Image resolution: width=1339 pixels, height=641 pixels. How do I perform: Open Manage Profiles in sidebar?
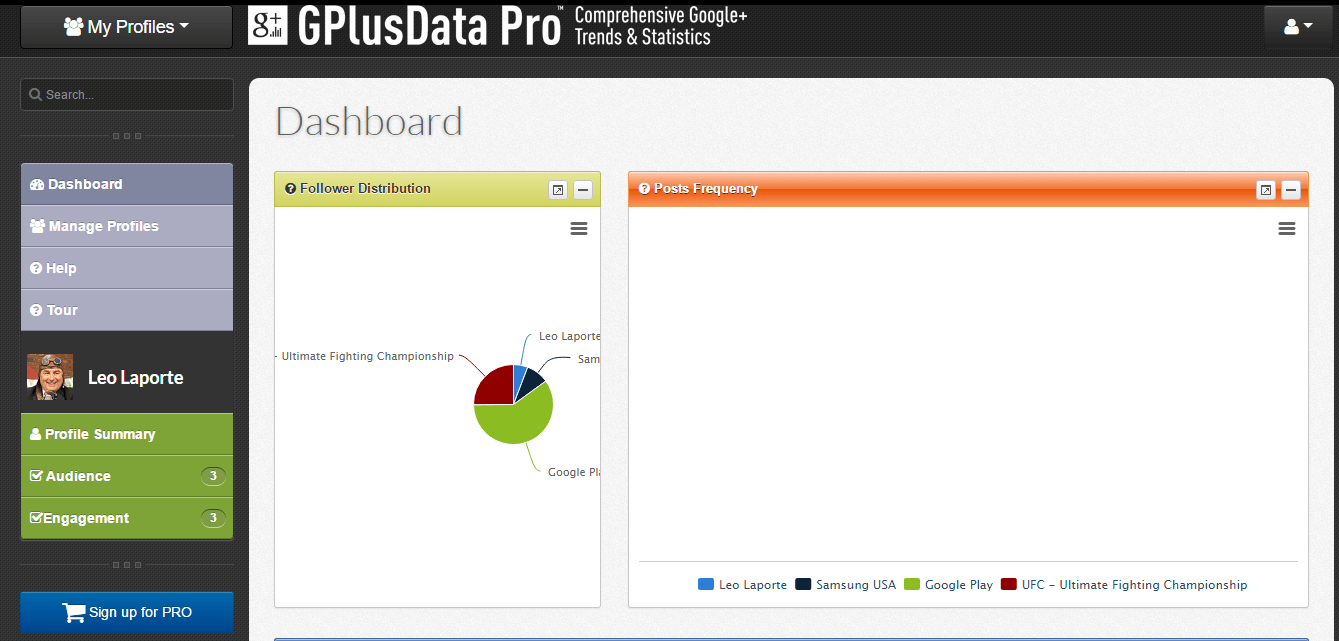pyautogui.click(x=127, y=226)
